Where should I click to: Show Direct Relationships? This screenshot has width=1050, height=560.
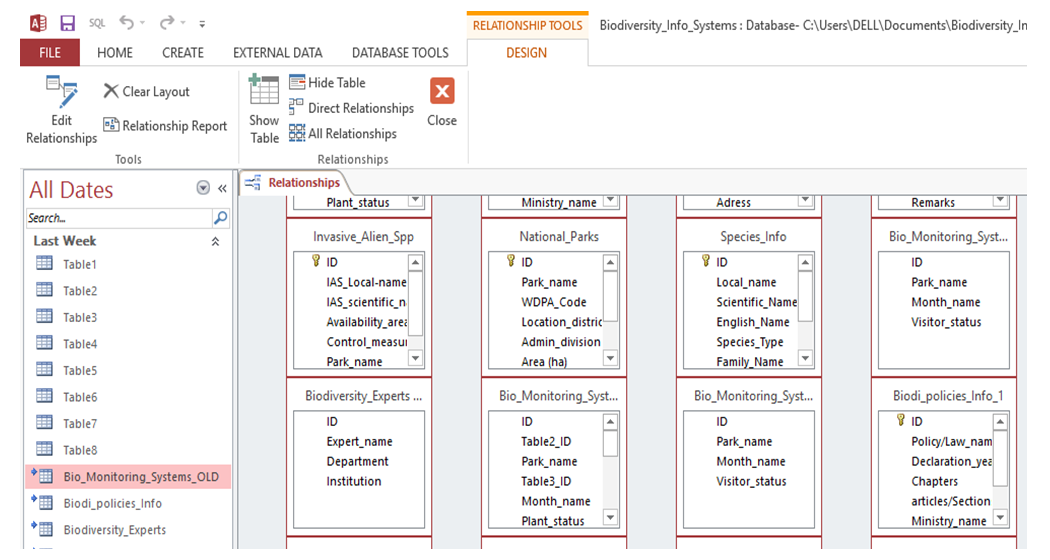pos(351,108)
